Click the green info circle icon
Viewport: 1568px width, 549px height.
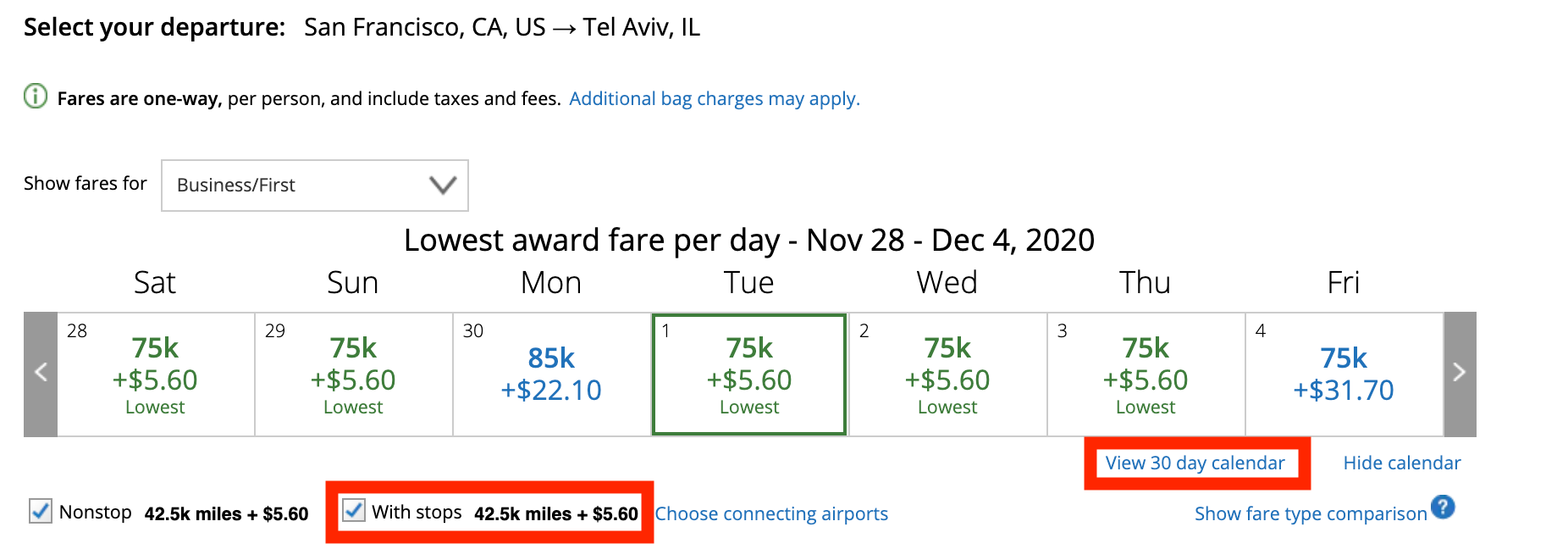pyautogui.click(x=36, y=97)
